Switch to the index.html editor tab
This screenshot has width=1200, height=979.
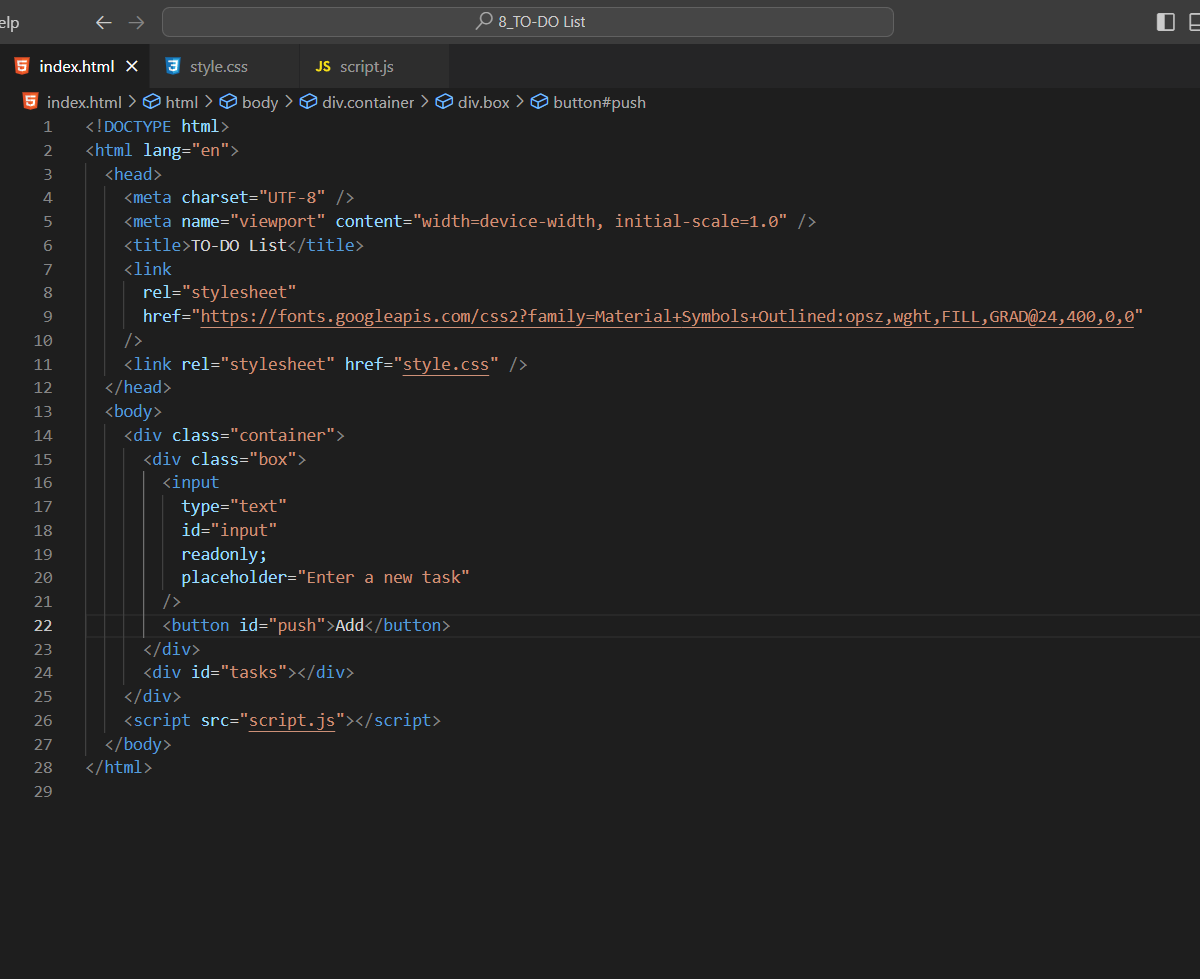[76, 67]
